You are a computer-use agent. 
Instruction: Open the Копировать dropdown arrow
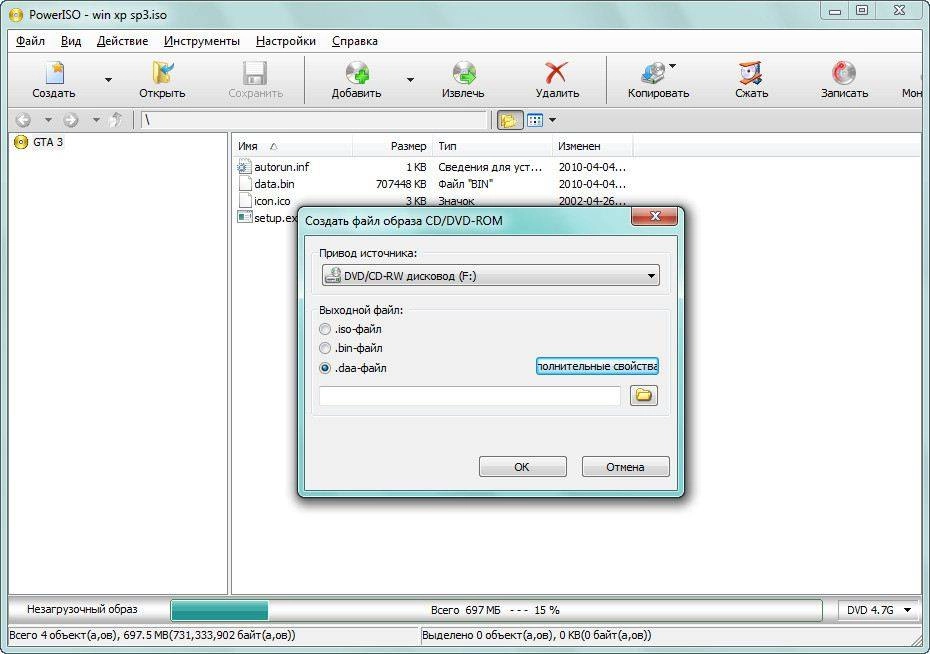(673, 66)
